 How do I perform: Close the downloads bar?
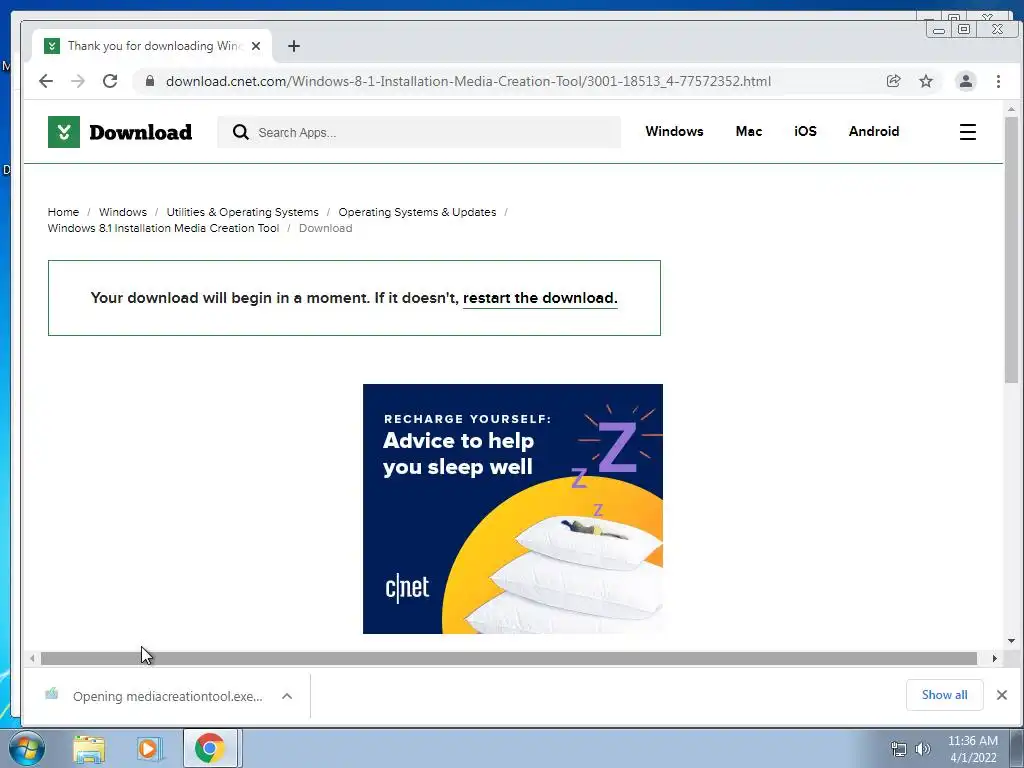coord(1002,695)
